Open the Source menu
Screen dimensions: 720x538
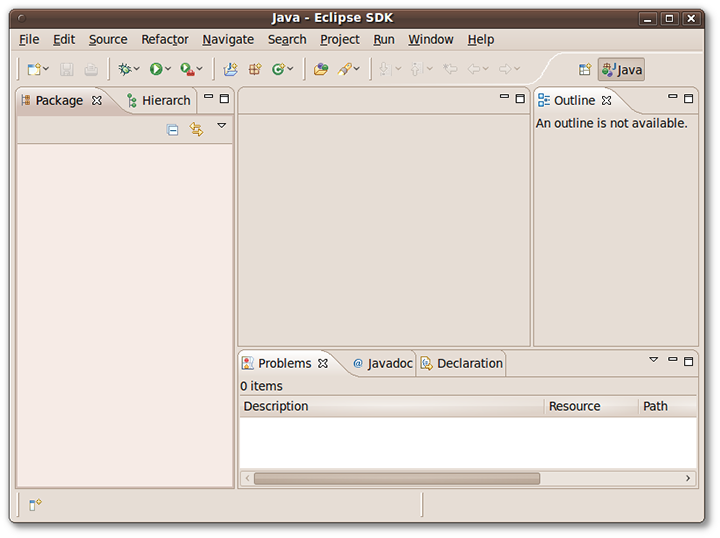point(108,40)
